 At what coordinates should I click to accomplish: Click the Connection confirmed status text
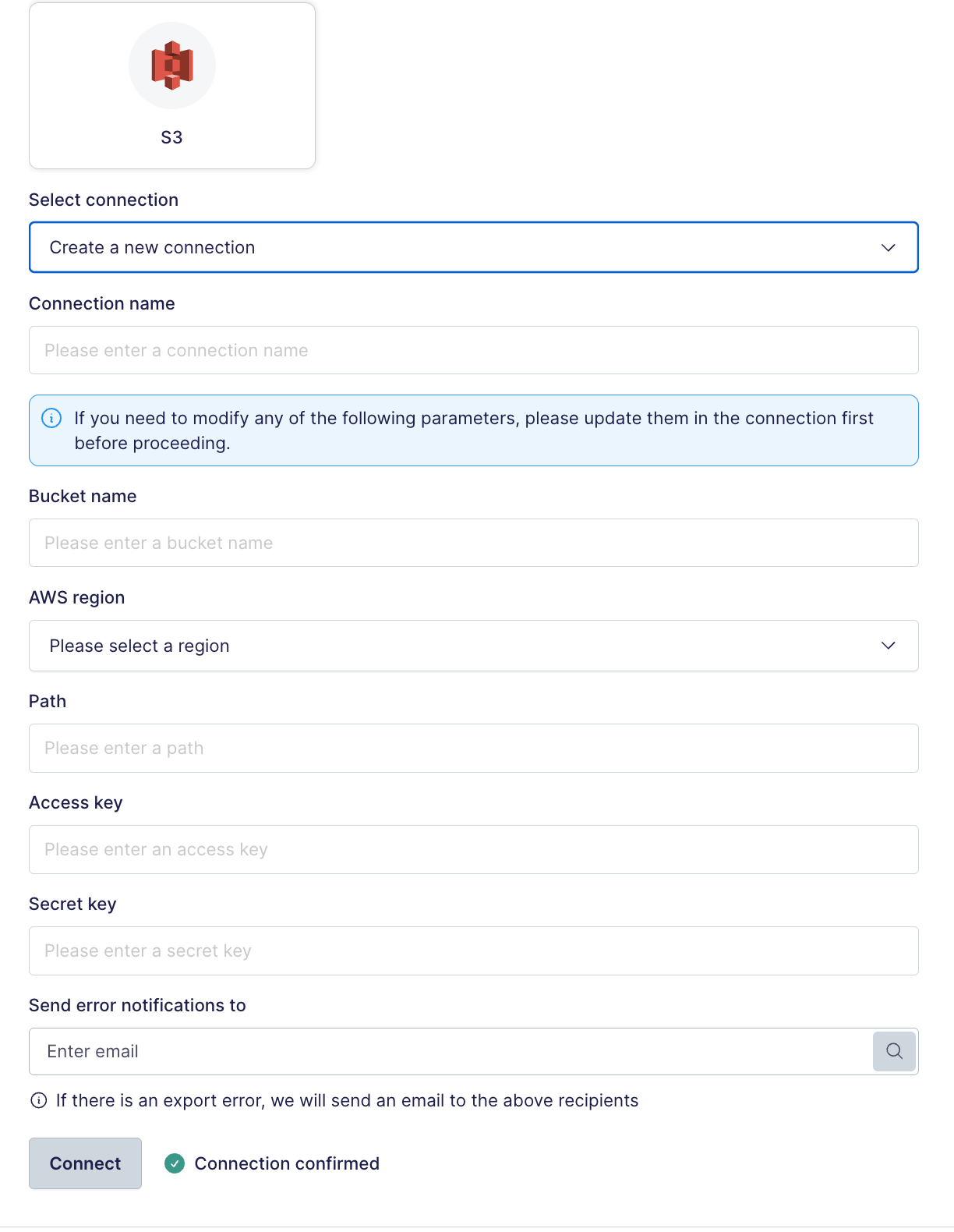pyautogui.click(x=287, y=1163)
